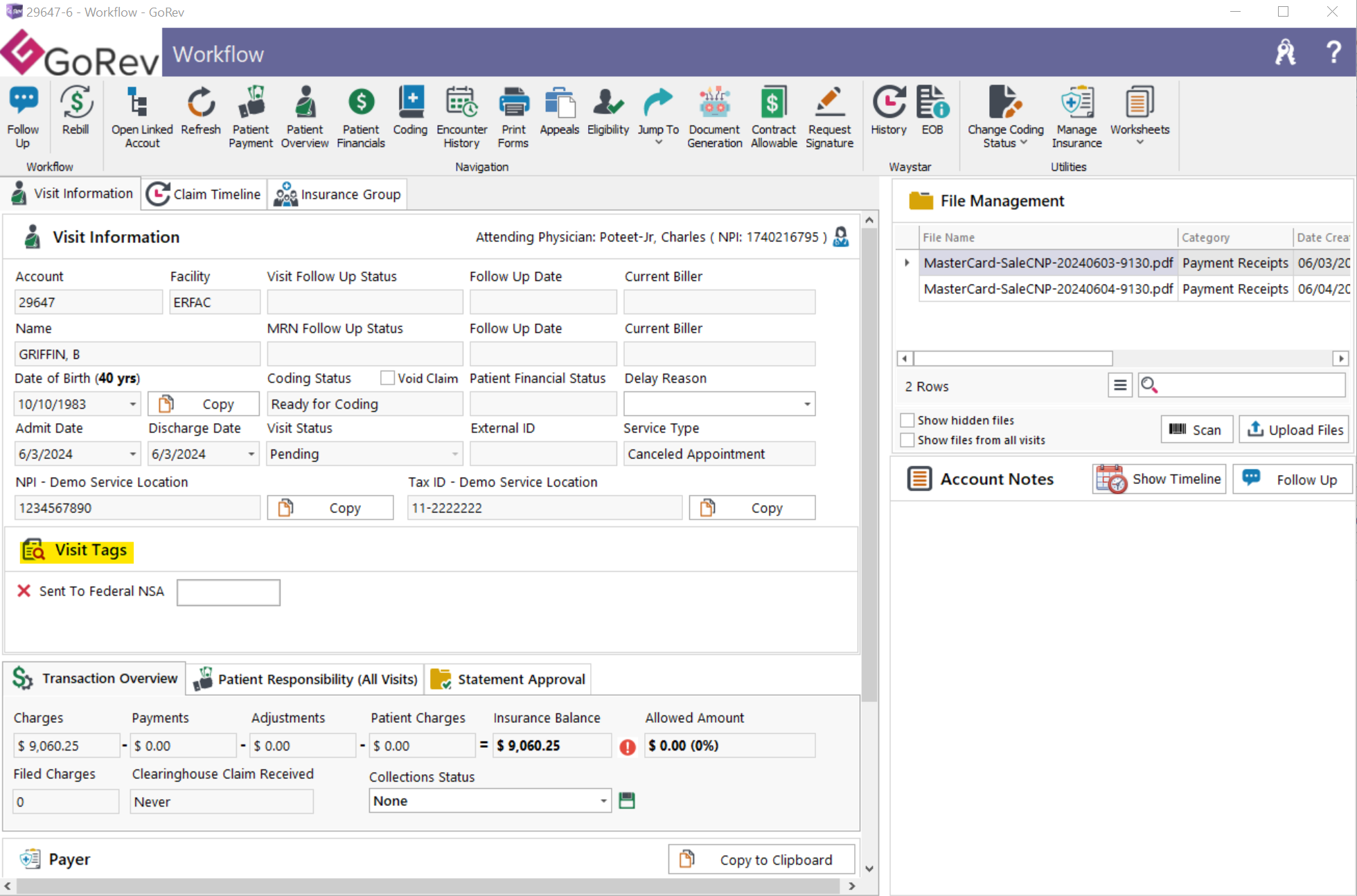Open the Patient Payment tool
The height and width of the screenshot is (896, 1357).
point(251,116)
